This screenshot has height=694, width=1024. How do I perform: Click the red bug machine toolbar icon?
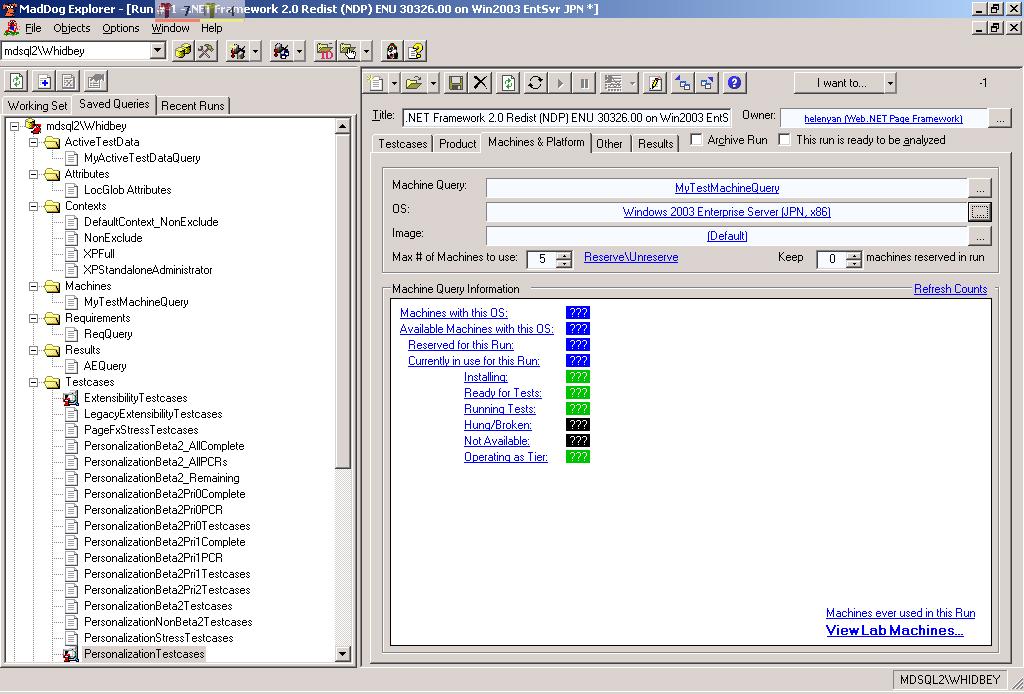pos(237,51)
